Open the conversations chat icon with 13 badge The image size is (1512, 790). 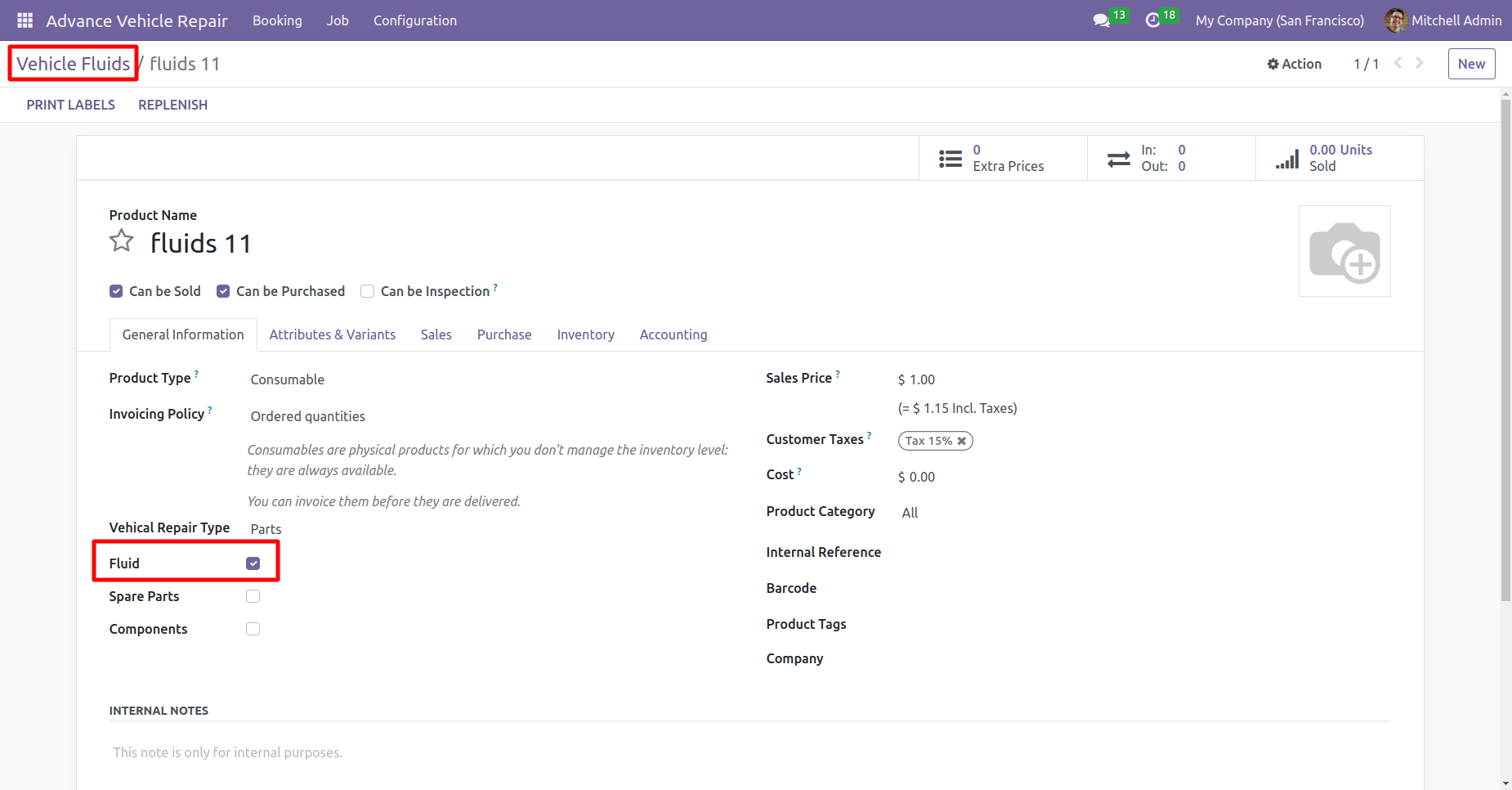coord(1102,20)
